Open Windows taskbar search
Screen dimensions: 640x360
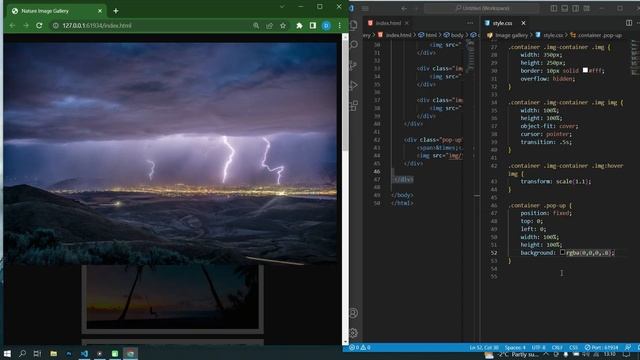(x=22, y=353)
